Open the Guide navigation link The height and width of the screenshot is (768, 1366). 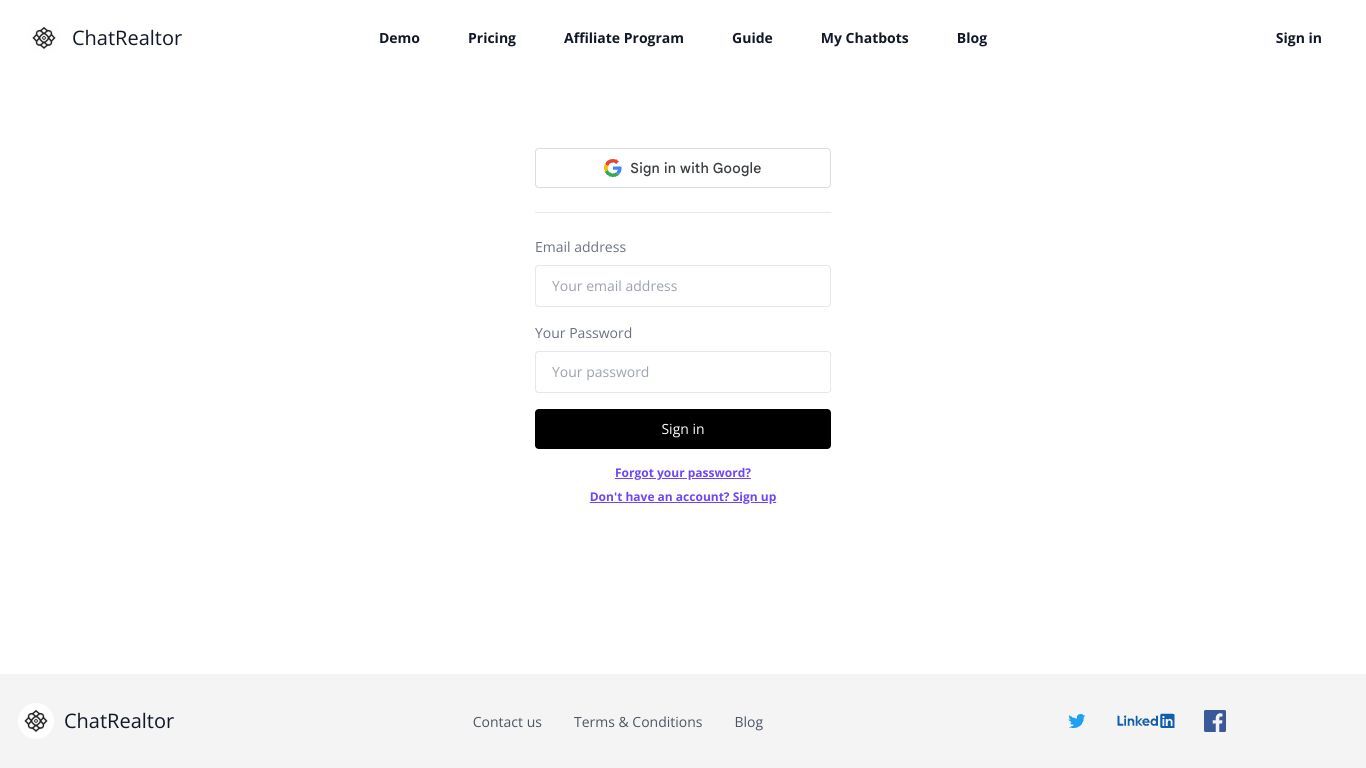752,38
